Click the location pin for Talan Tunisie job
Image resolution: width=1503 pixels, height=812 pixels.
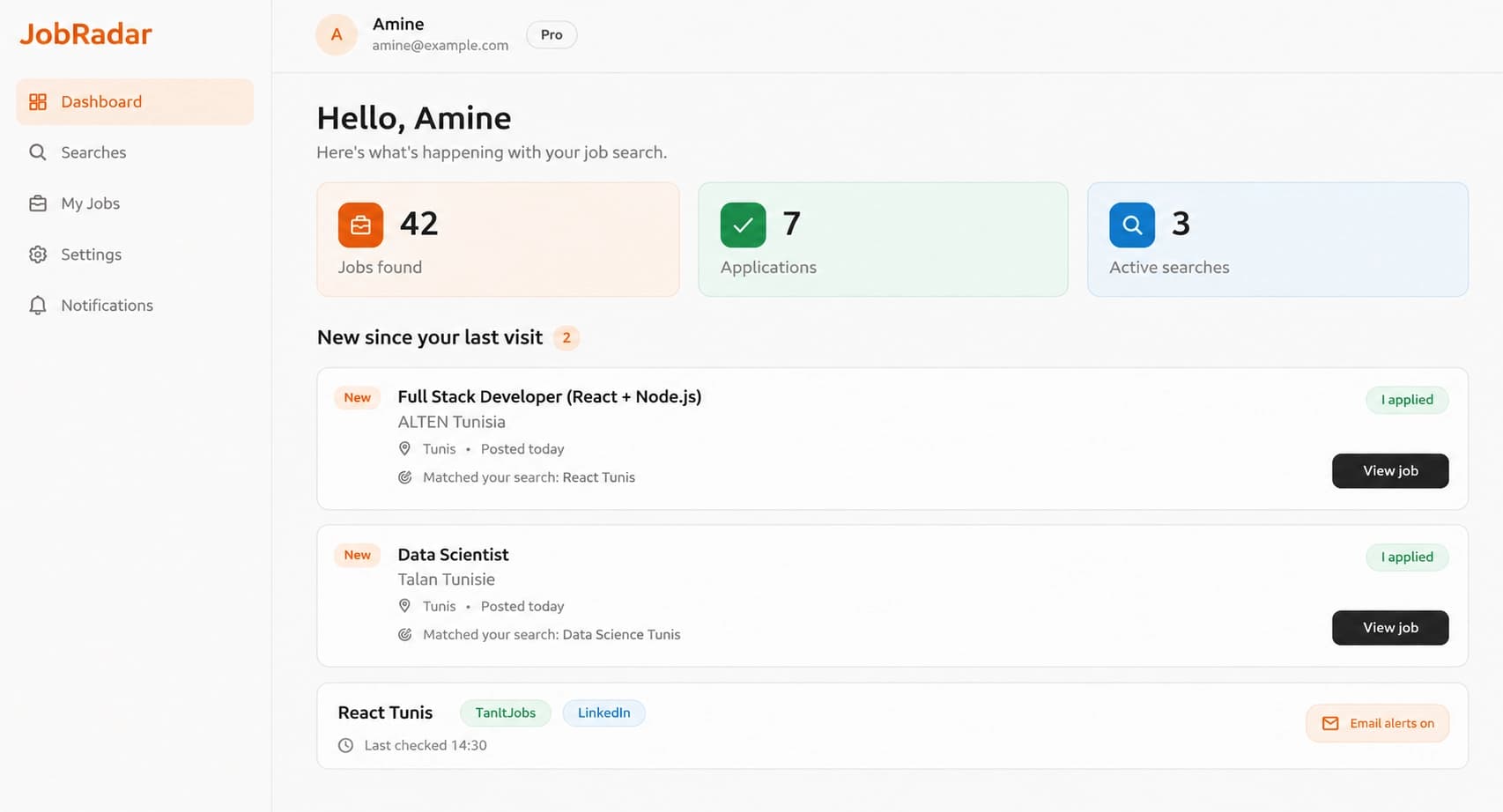tap(404, 606)
